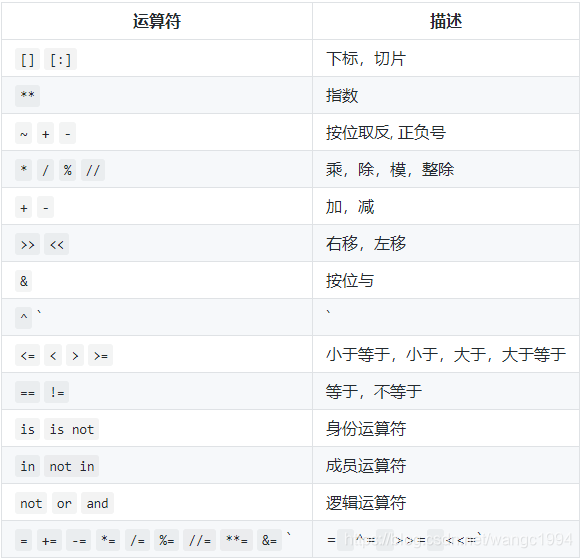
Task: Select the '==' equality chip
Action: [27, 392]
